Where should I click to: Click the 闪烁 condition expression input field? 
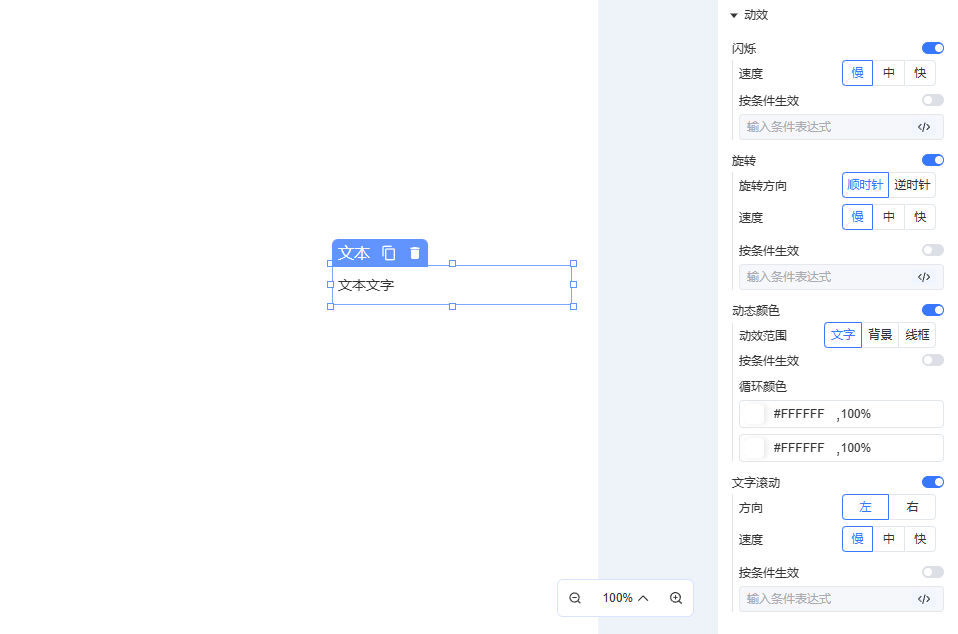825,127
